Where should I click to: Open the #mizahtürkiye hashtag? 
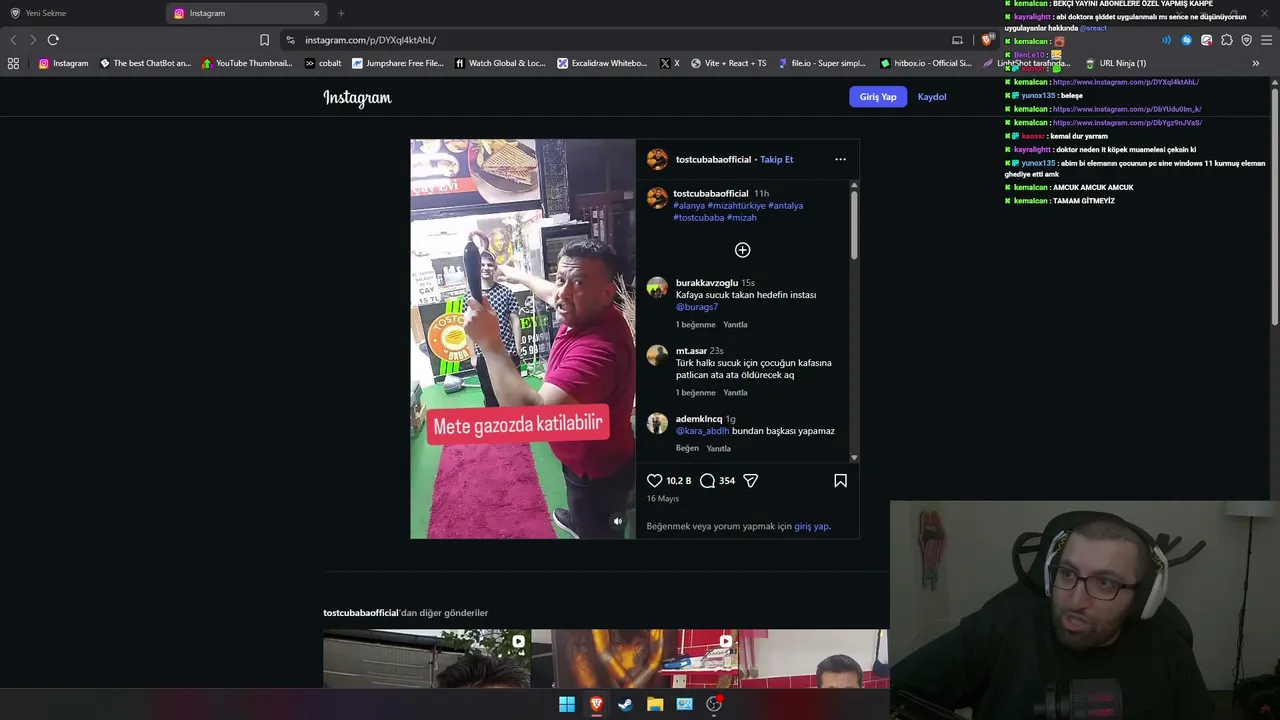tap(737, 206)
